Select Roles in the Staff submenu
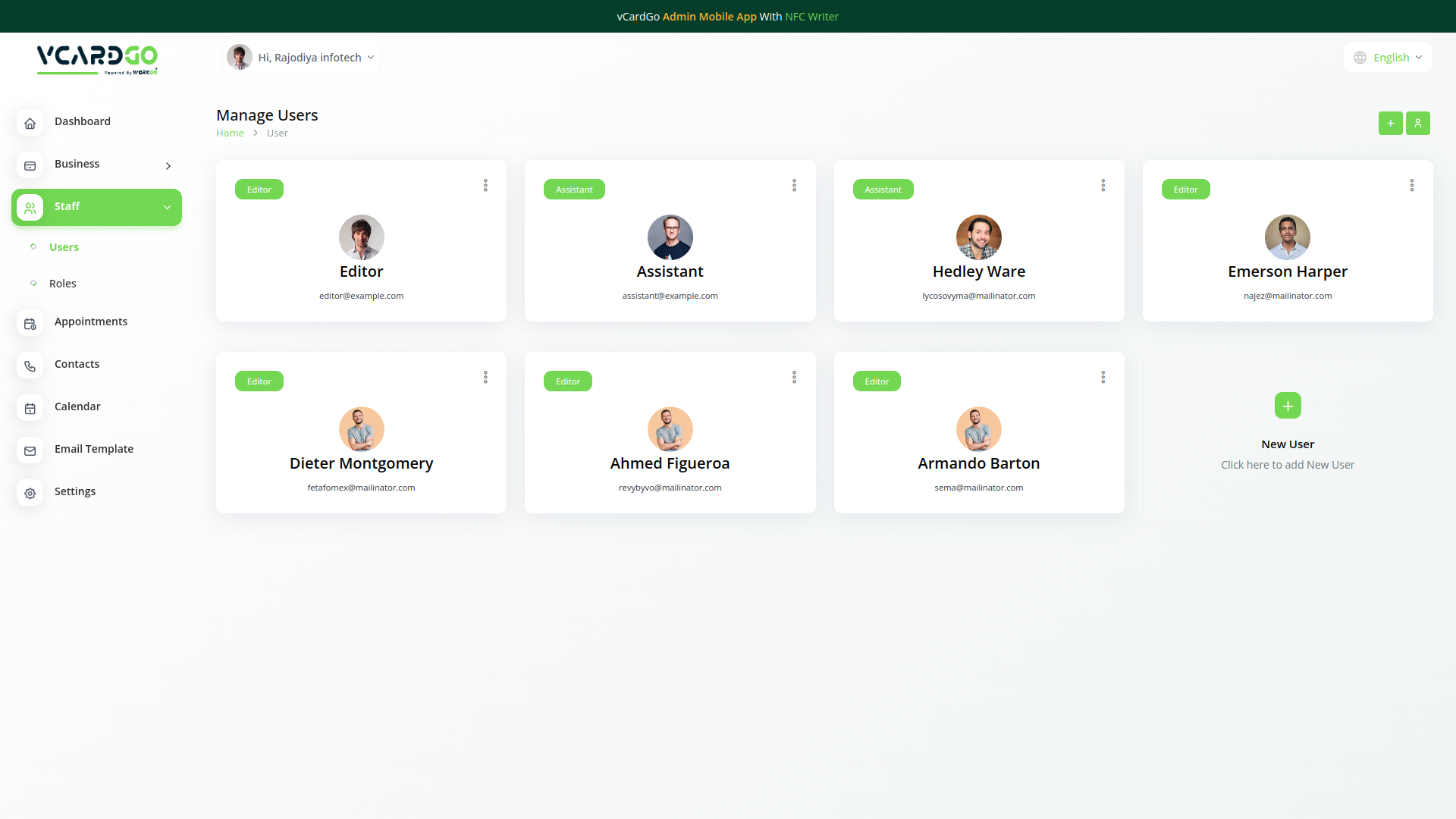Screen dimensions: 1456x819 point(62,284)
